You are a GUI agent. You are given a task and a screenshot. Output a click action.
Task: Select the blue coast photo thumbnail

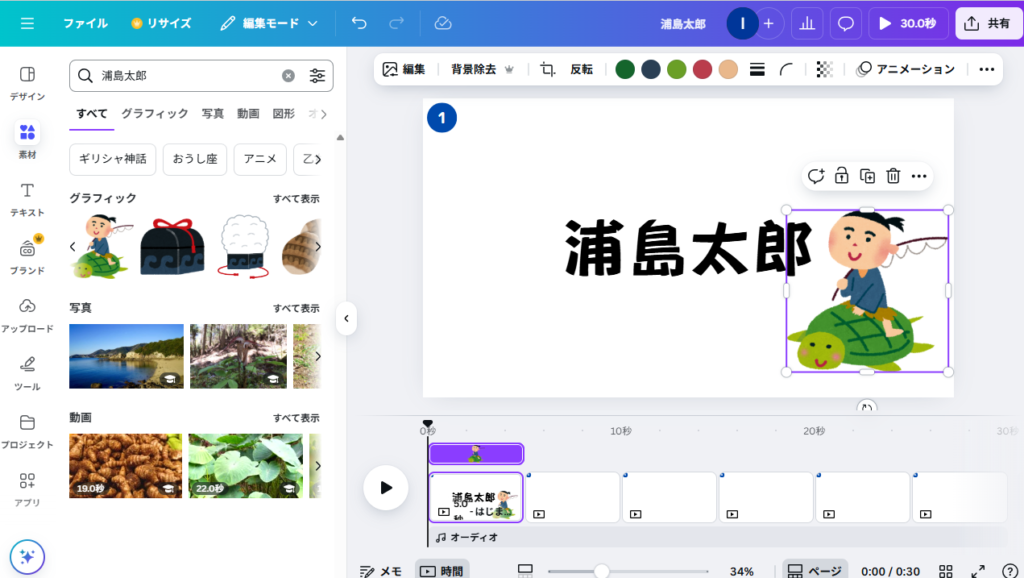click(x=126, y=356)
